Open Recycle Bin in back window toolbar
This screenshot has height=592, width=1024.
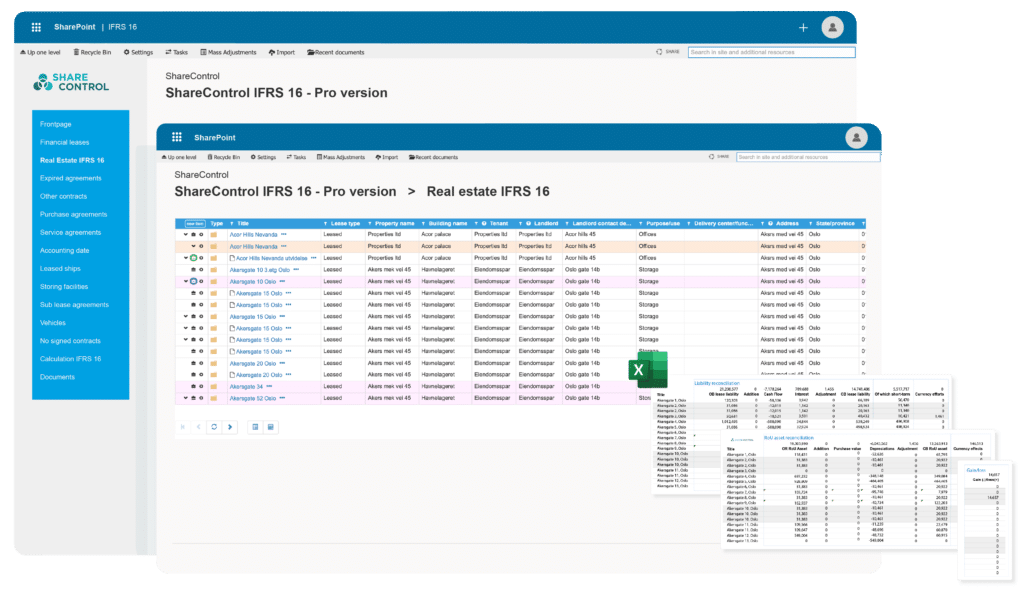(x=92, y=52)
